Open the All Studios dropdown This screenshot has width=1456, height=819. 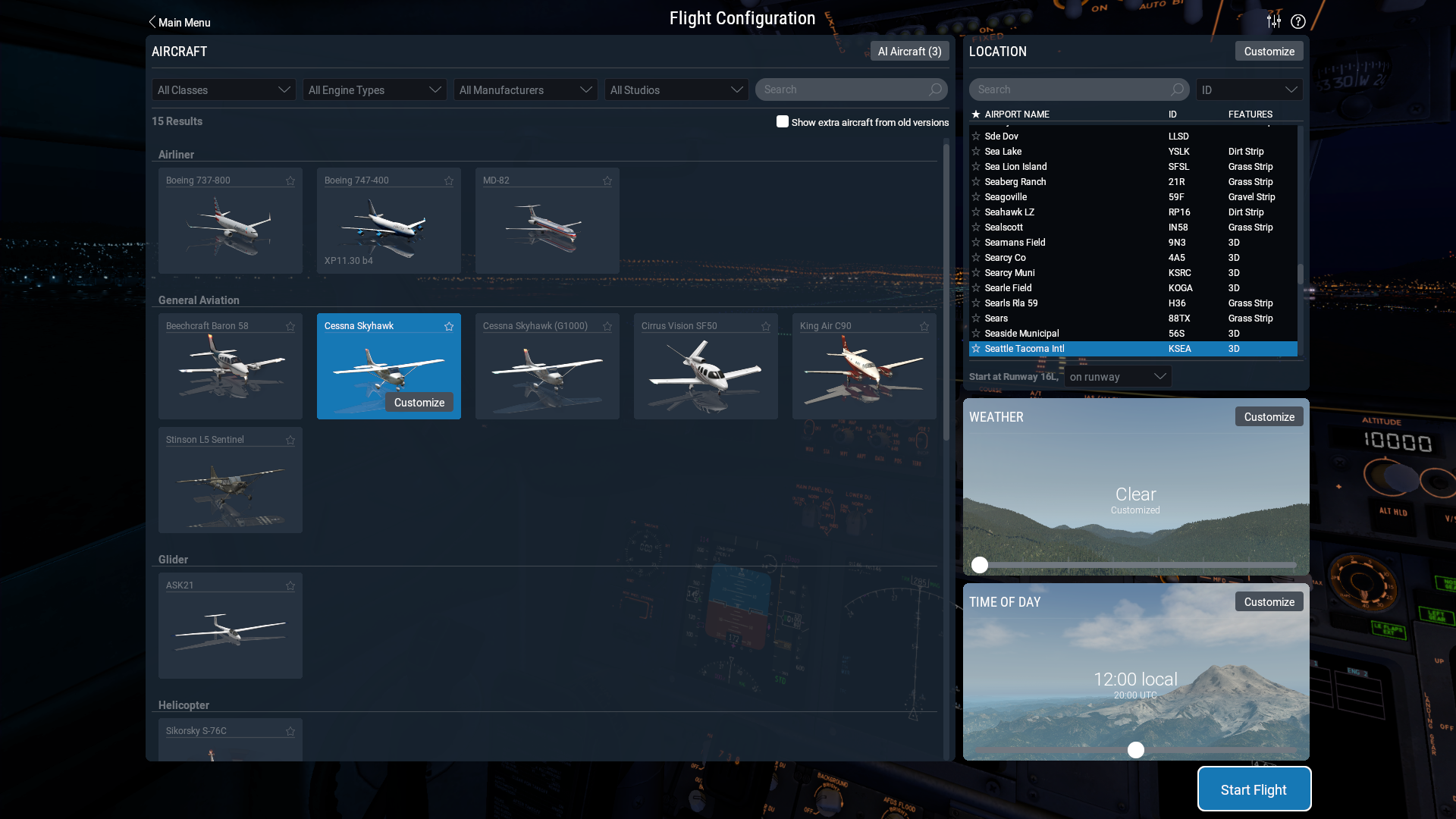tap(676, 89)
